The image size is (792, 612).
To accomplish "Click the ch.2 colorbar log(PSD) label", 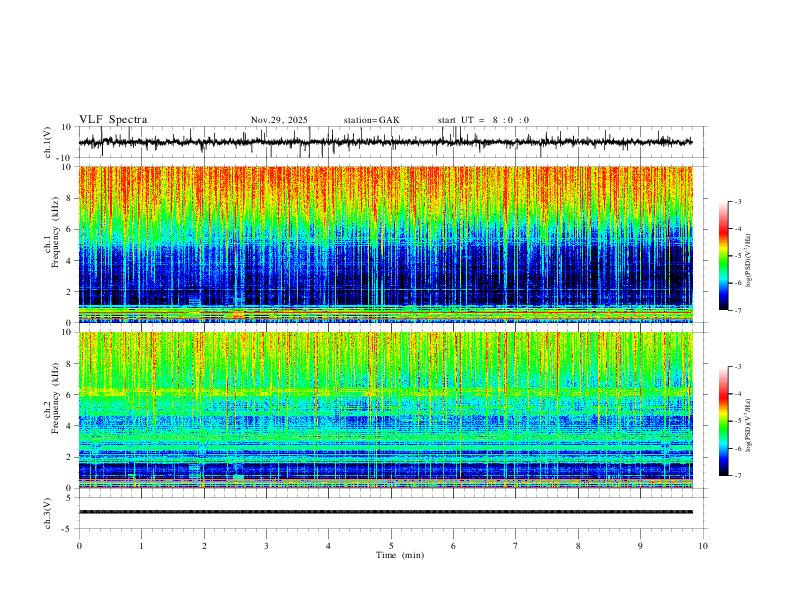I will 749,425.
